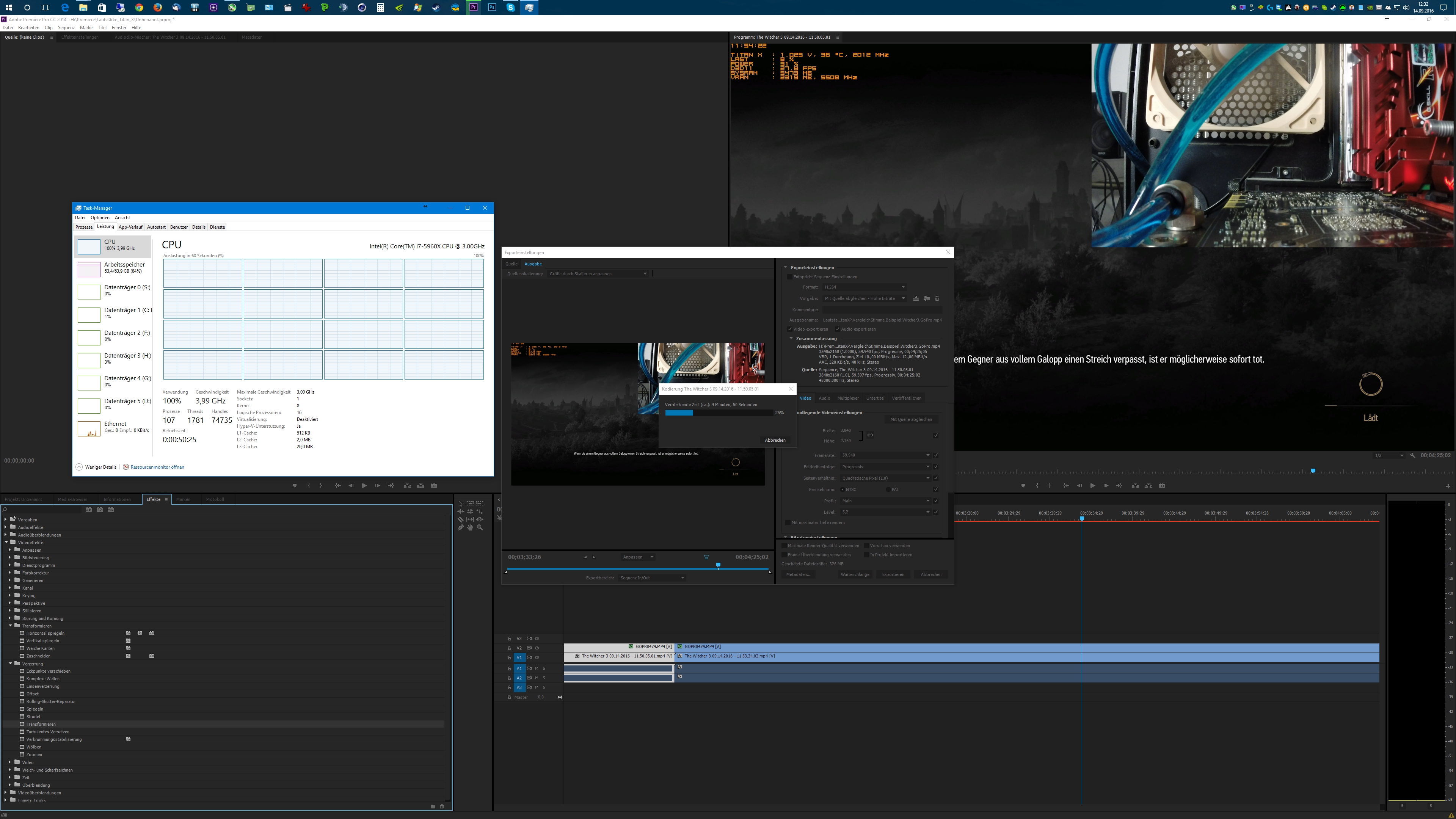Select the Razor tool
This screenshot has width=1456, height=819.
461,519
